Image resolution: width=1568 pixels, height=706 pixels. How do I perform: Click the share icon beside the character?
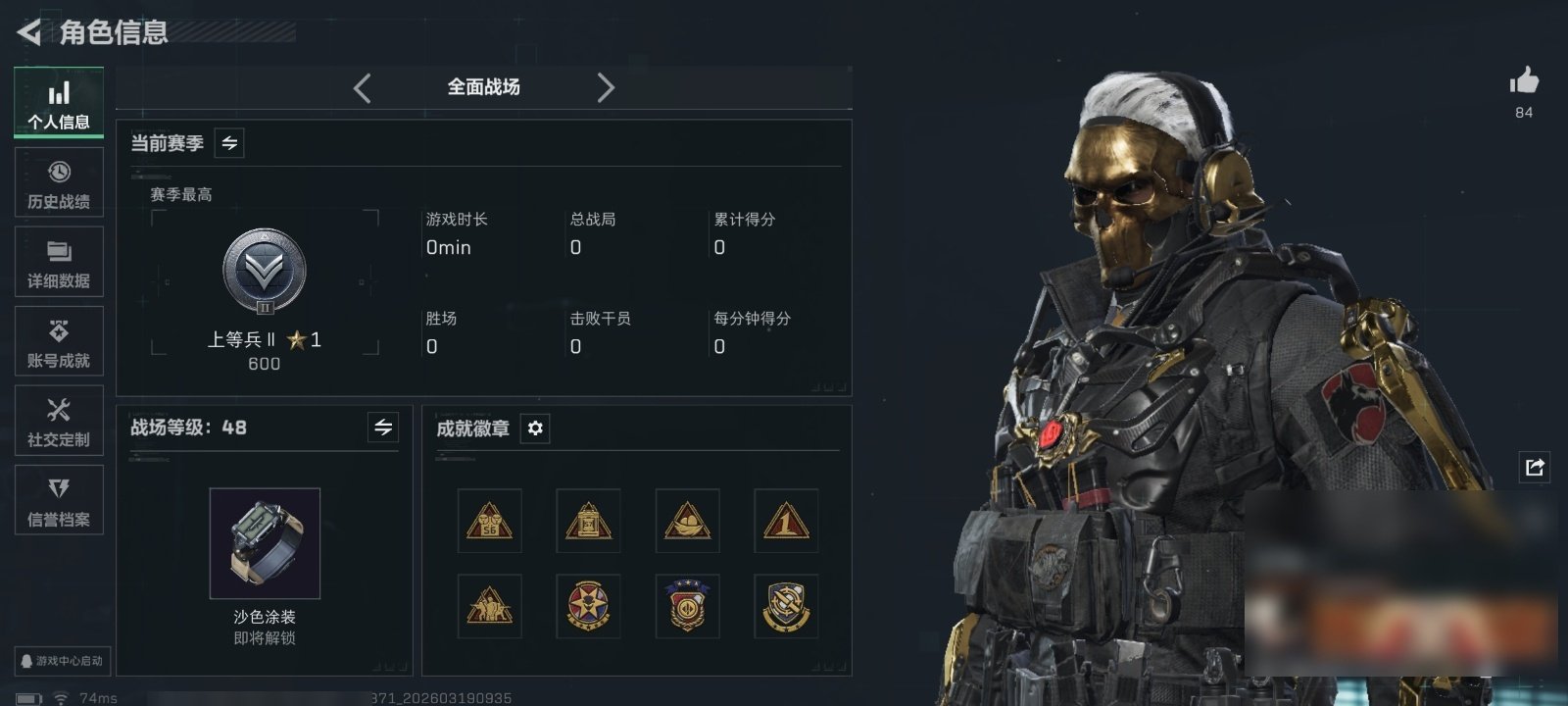pos(1535,467)
